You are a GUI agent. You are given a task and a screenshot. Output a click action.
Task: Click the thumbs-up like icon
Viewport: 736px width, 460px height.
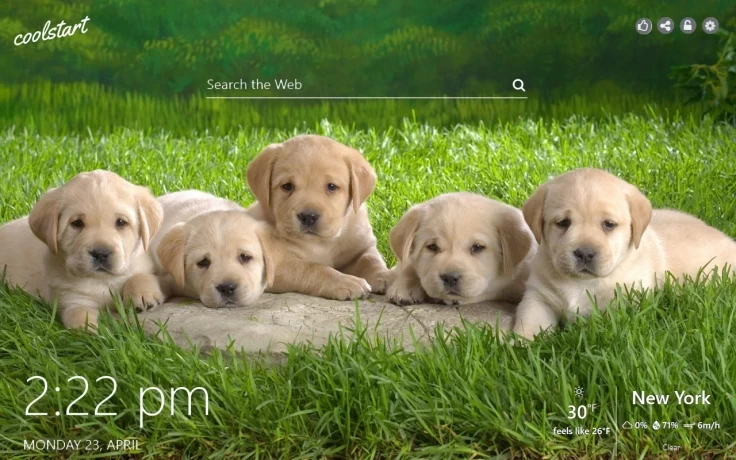[644, 26]
